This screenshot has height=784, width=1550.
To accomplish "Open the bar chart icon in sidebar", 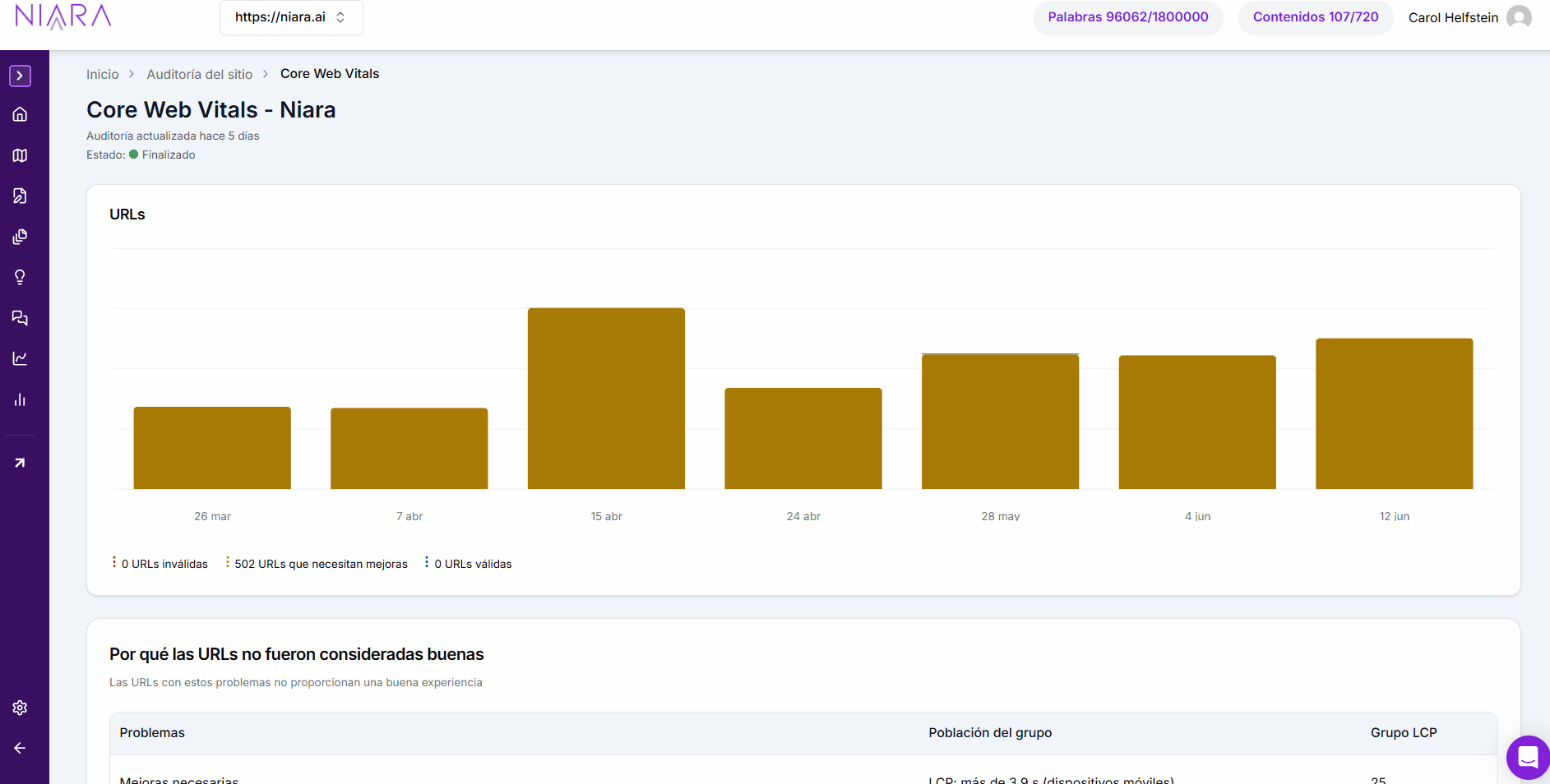I will [x=20, y=399].
